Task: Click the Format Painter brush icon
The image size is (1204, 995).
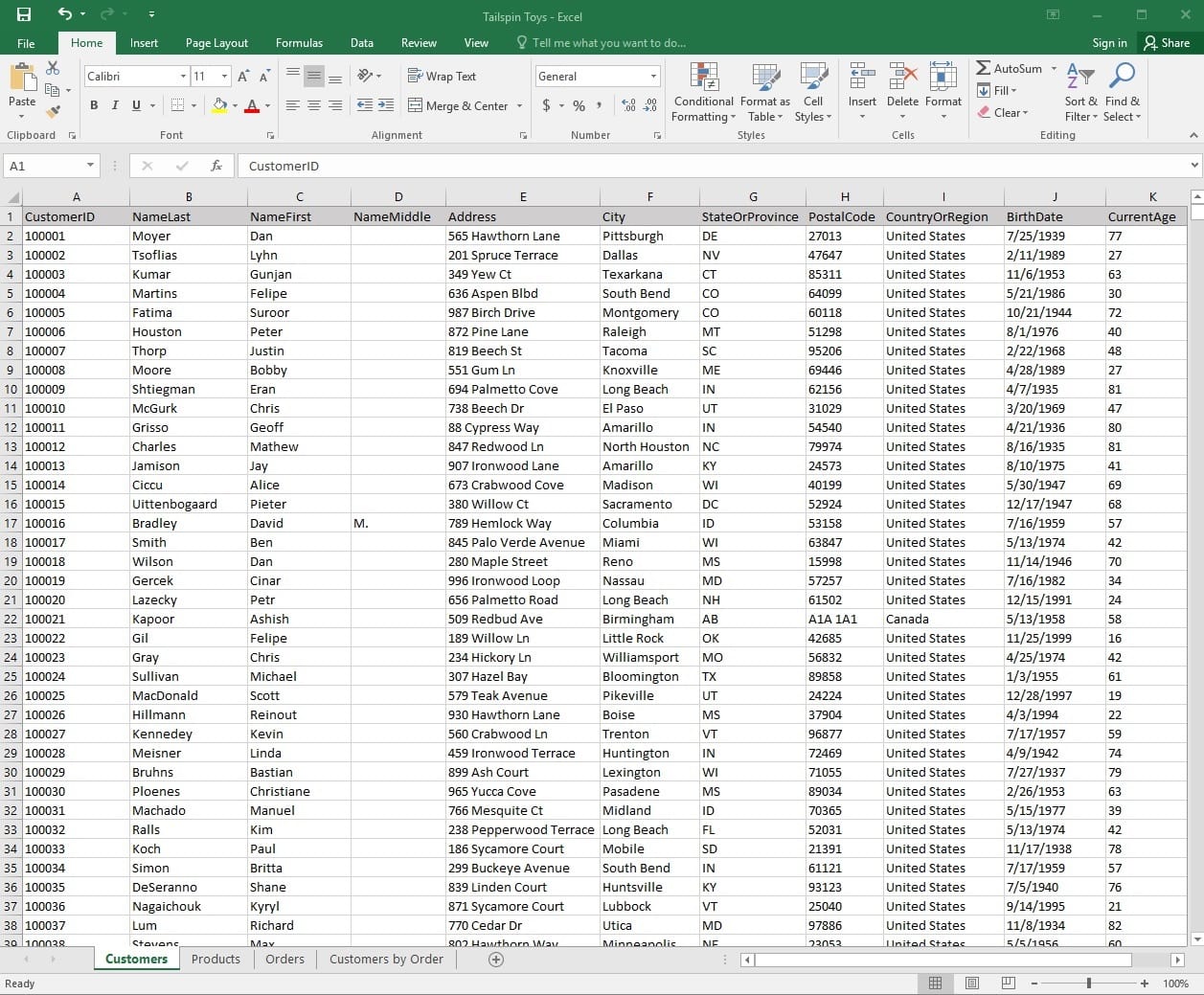Action: coord(53,111)
